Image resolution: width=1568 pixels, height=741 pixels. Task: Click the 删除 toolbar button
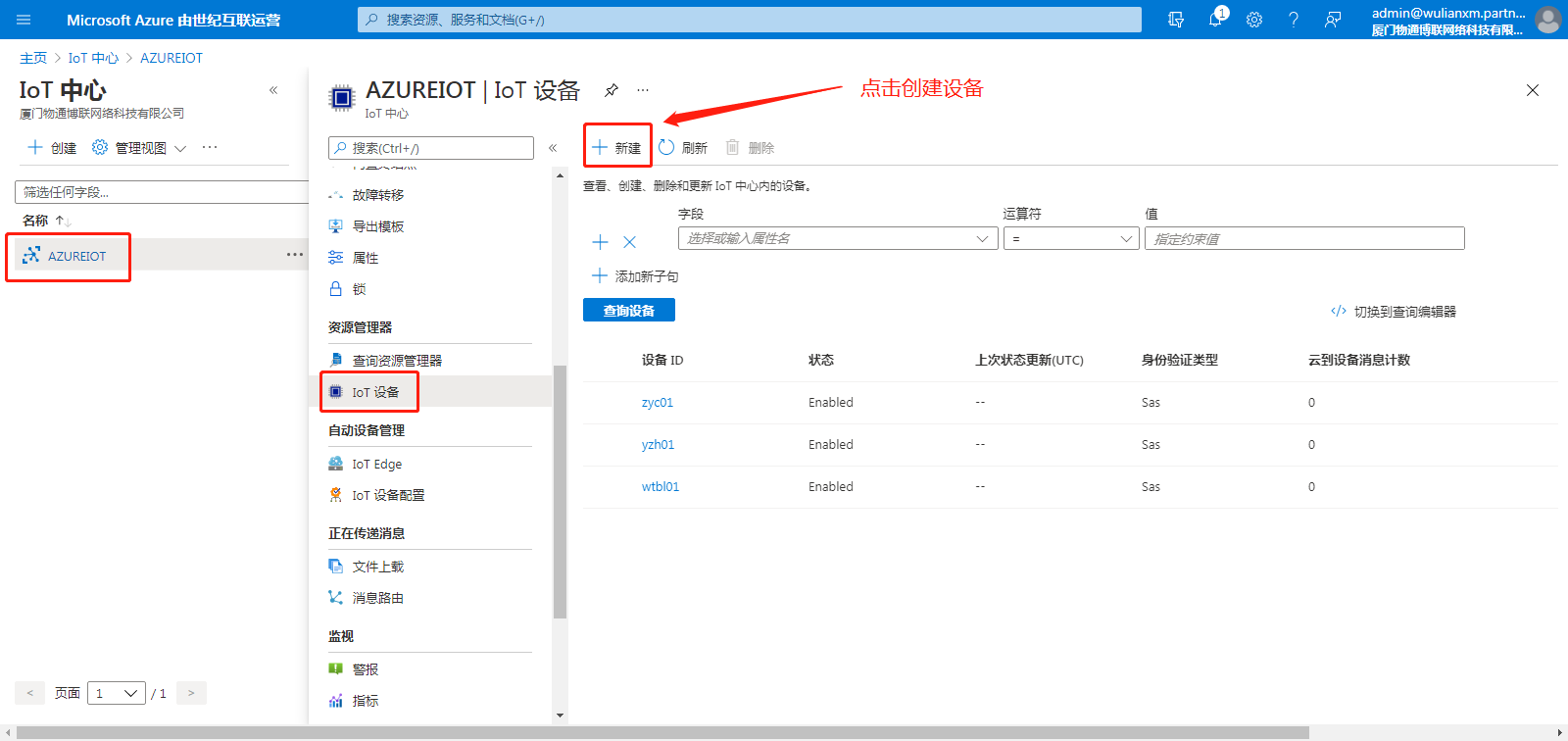[750, 148]
